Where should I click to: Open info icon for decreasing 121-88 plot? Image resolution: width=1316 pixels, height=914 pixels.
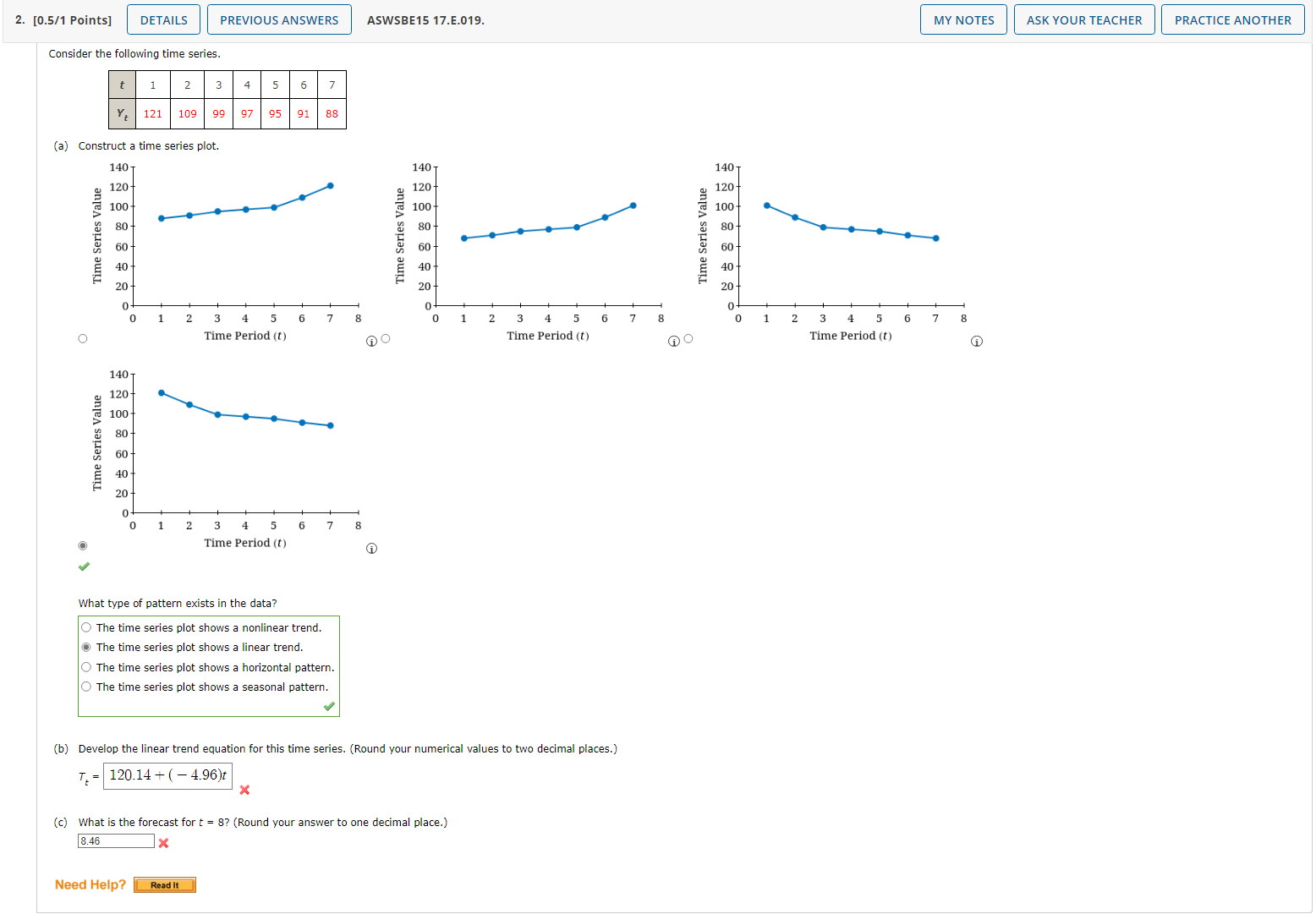(x=371, y=549)
